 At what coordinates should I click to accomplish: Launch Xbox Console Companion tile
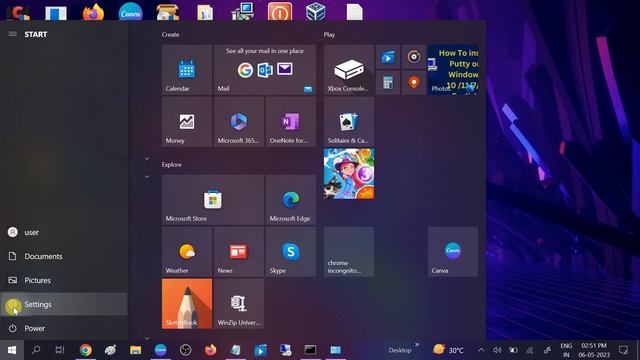point(349,69)
